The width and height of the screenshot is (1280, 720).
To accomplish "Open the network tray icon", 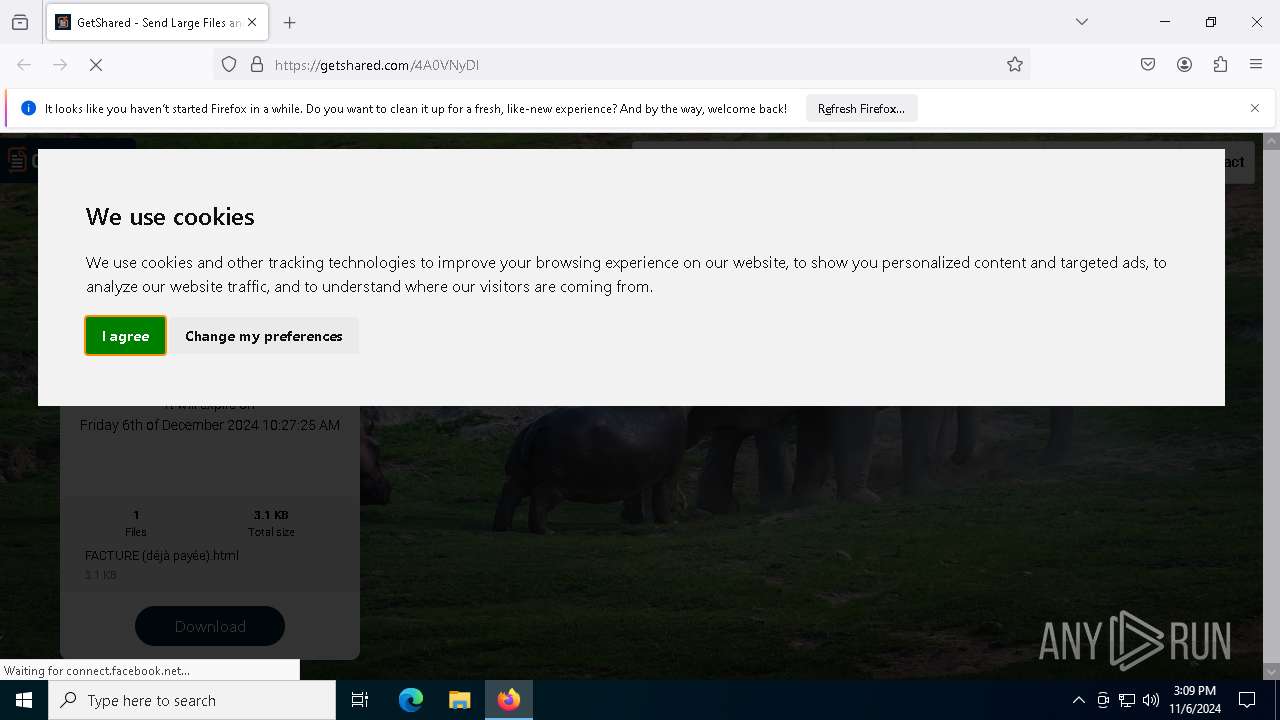I will [x=1127, y=700].
